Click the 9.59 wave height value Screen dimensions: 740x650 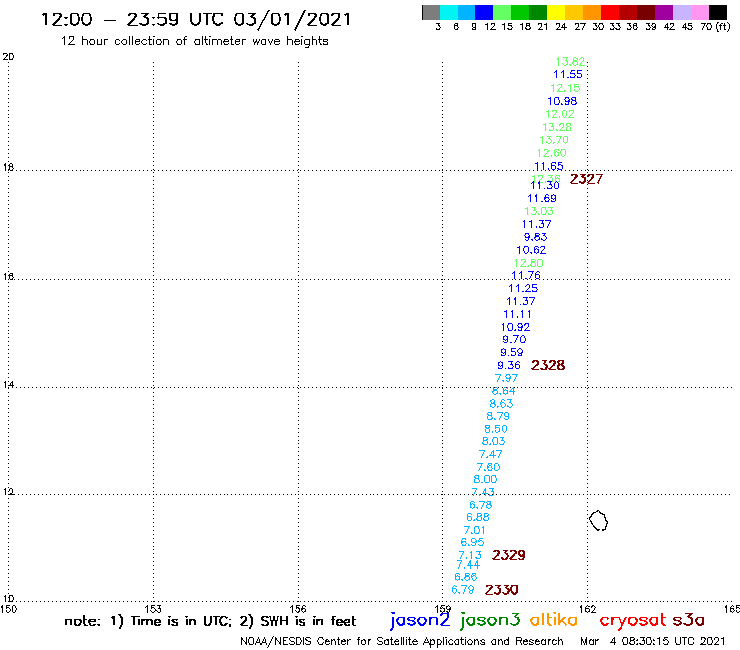[x=512, y=352]
